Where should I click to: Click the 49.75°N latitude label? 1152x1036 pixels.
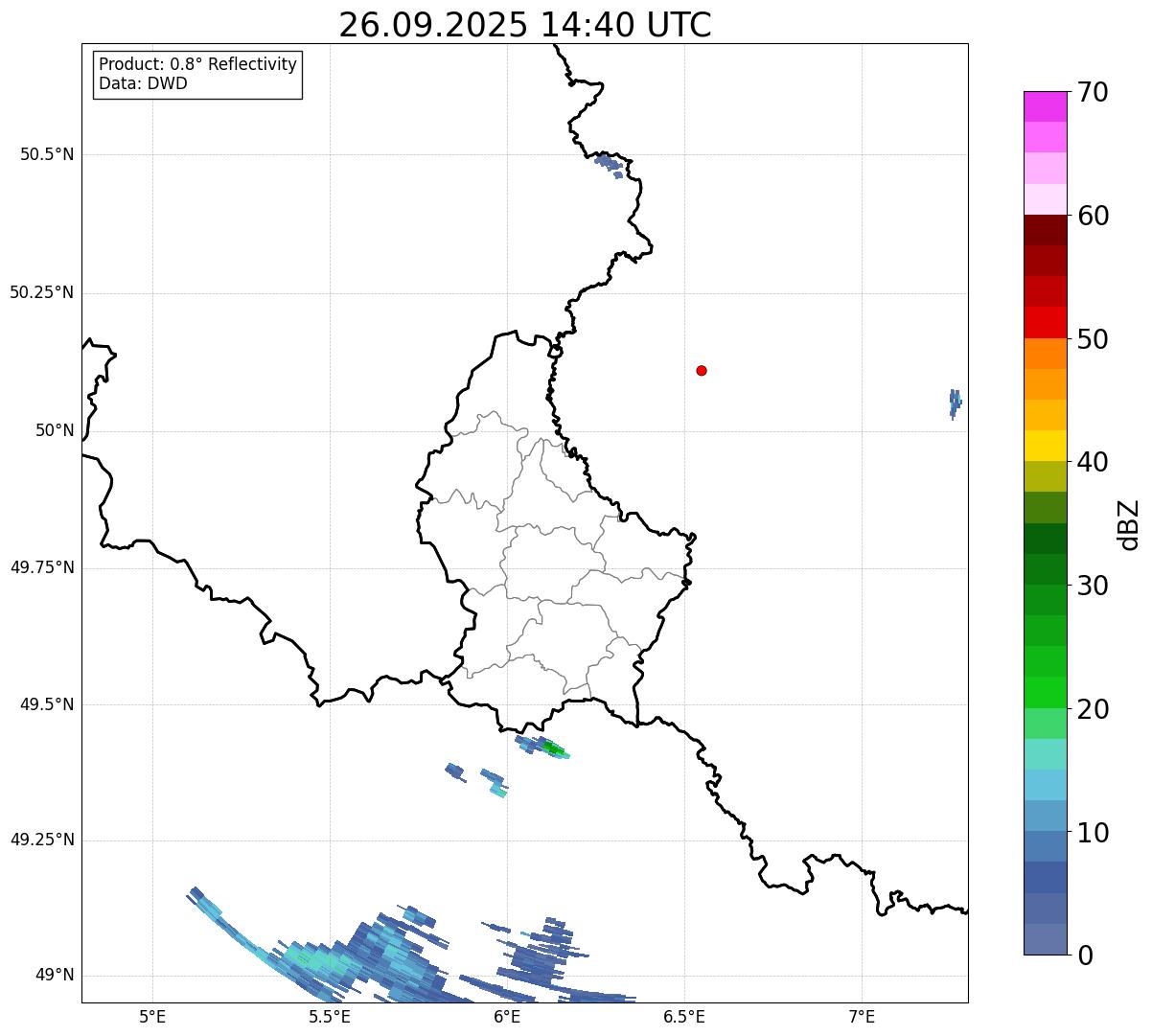(x=41, y=567)
